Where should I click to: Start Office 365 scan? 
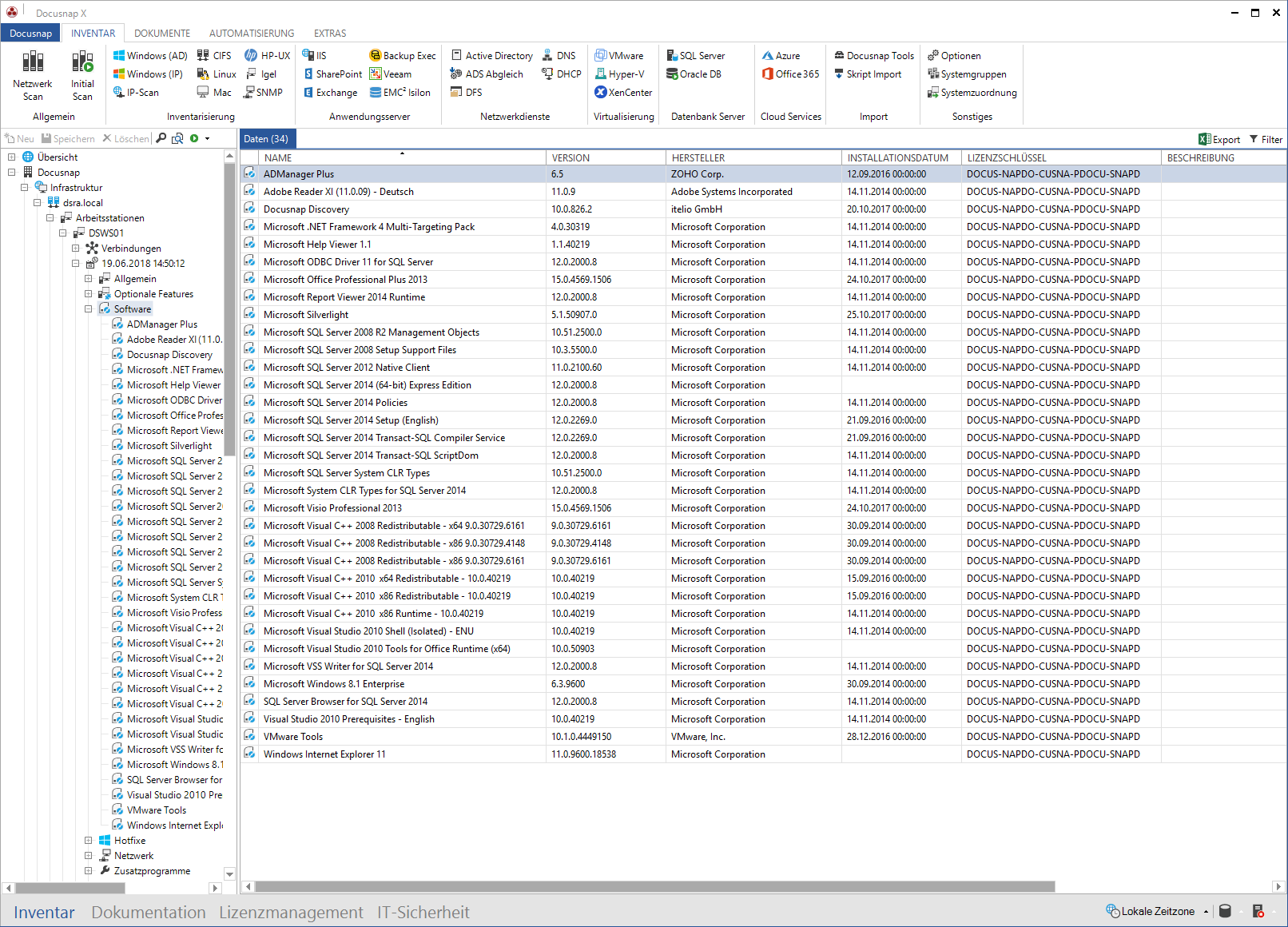pos(791,74)
